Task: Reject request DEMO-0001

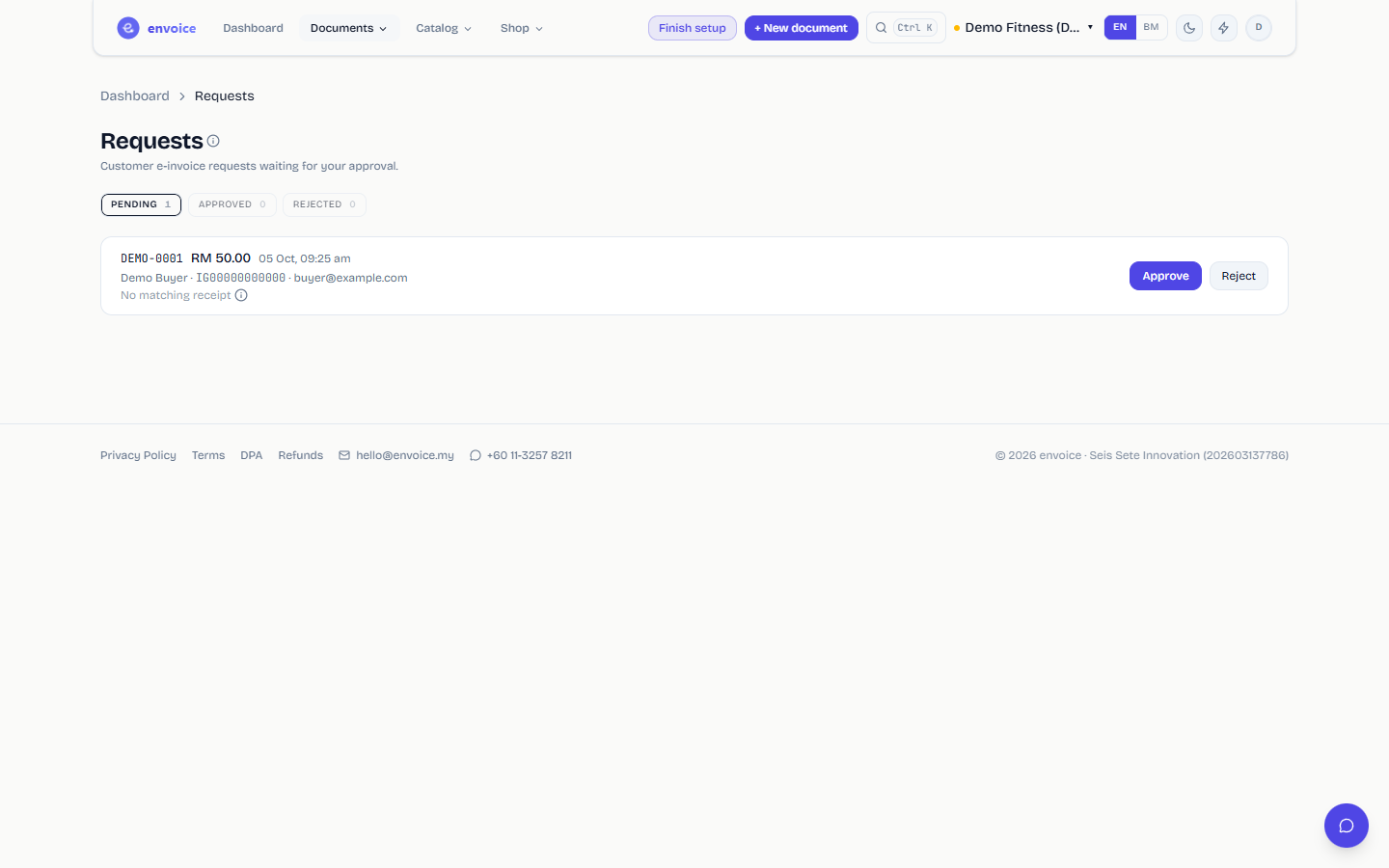Action: click(1239, 276)
